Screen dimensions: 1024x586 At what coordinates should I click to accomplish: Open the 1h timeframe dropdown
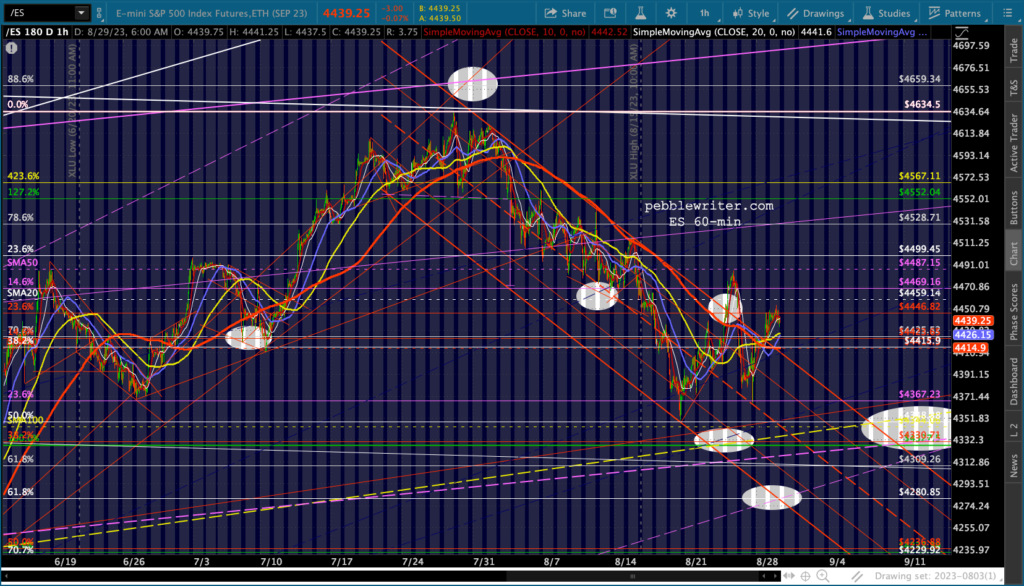pyautogui.click(x=707, y=13)
